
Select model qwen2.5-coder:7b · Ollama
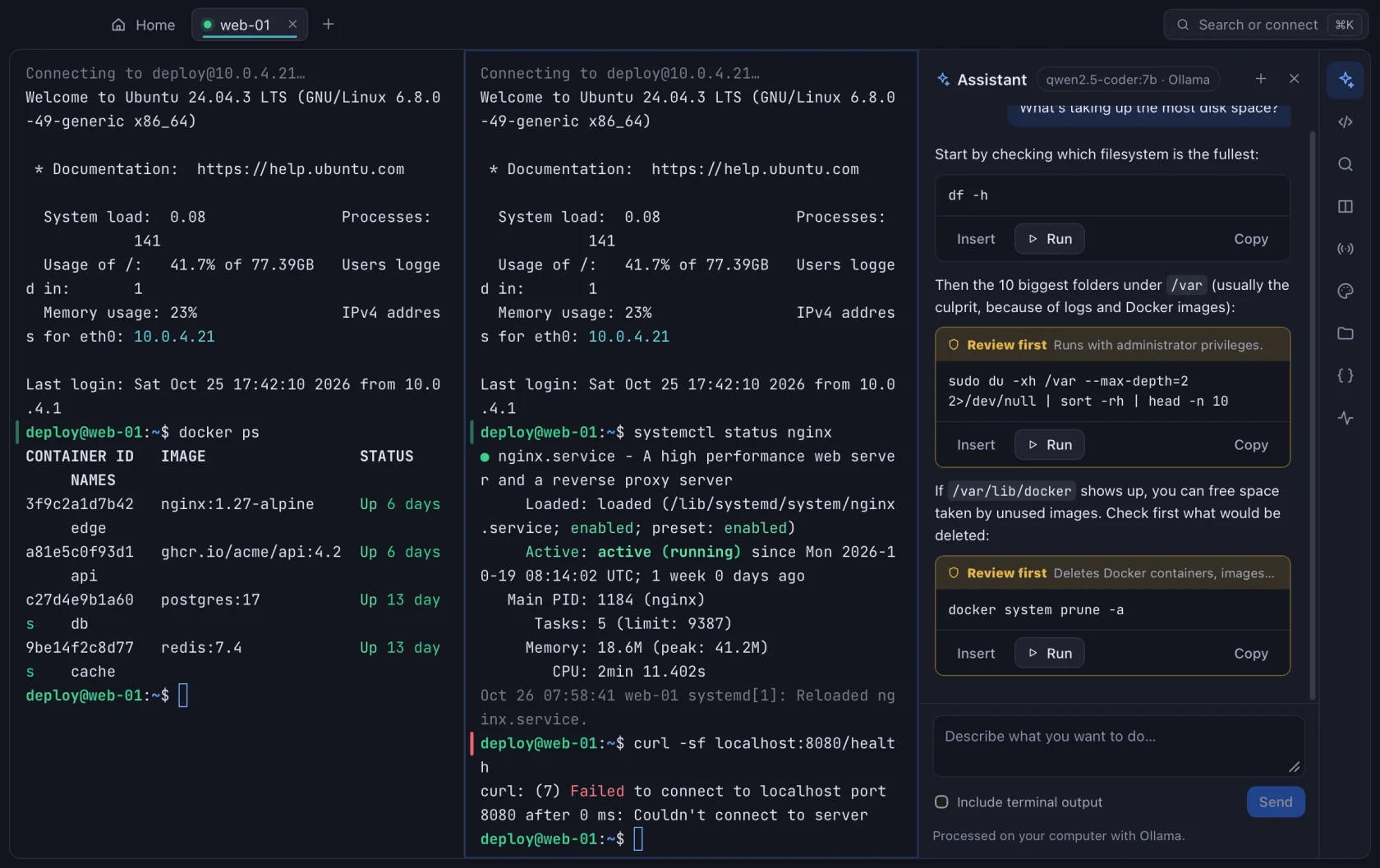click(x=1128, y=80)
